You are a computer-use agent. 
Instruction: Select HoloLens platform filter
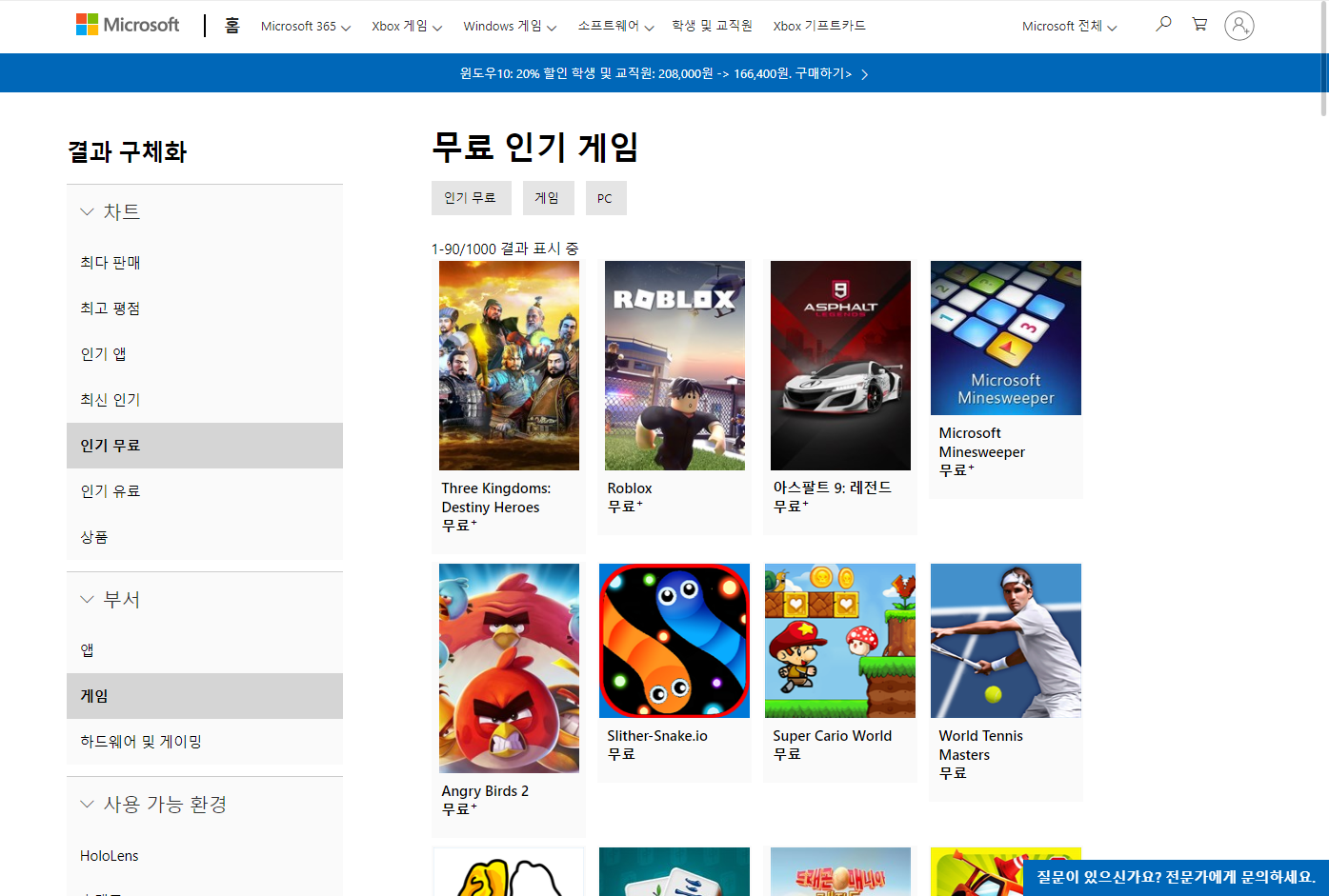point(205,856)
